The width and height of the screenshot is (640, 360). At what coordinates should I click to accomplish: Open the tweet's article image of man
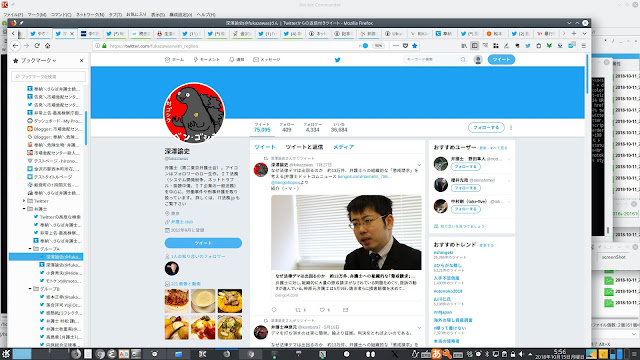[x=346, y=232]
